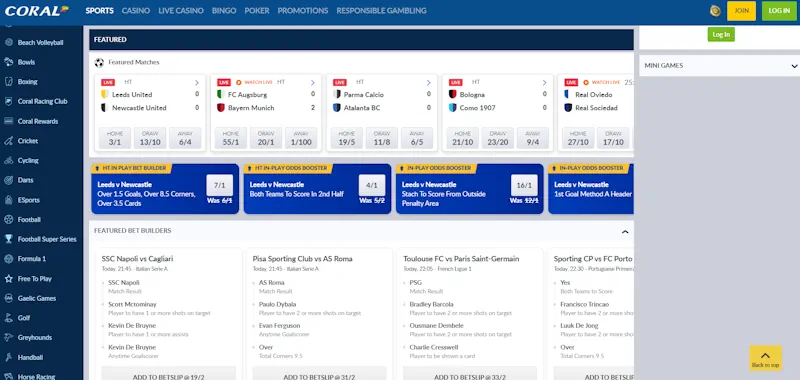The height and width of the screenshot is (380, 800).
Task: Open Toulouse FC vs Paris Saint-Germain title
Action: tap(461, 259)
